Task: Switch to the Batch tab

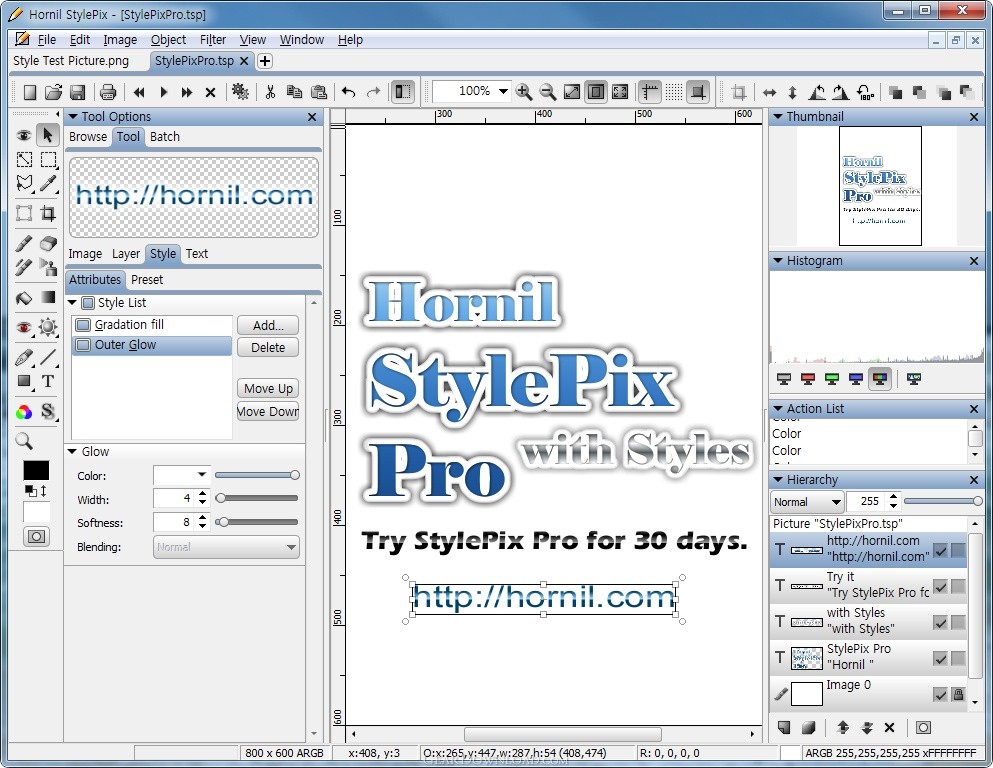Action: coord(165,137)
